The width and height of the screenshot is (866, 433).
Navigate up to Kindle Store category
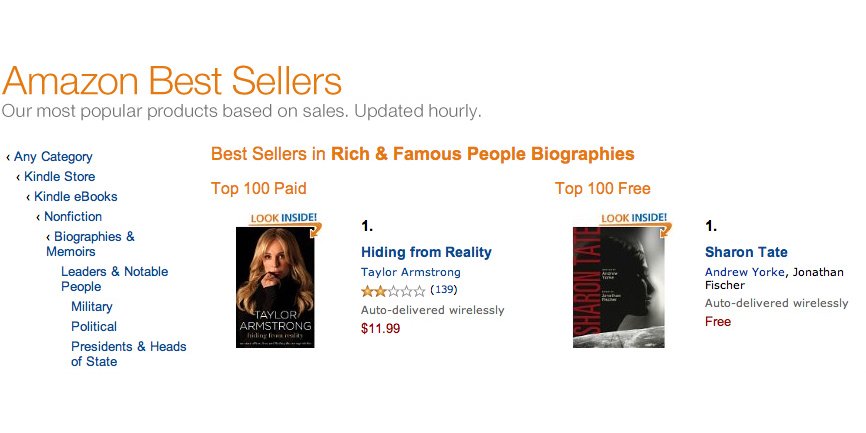click(60, 177)
